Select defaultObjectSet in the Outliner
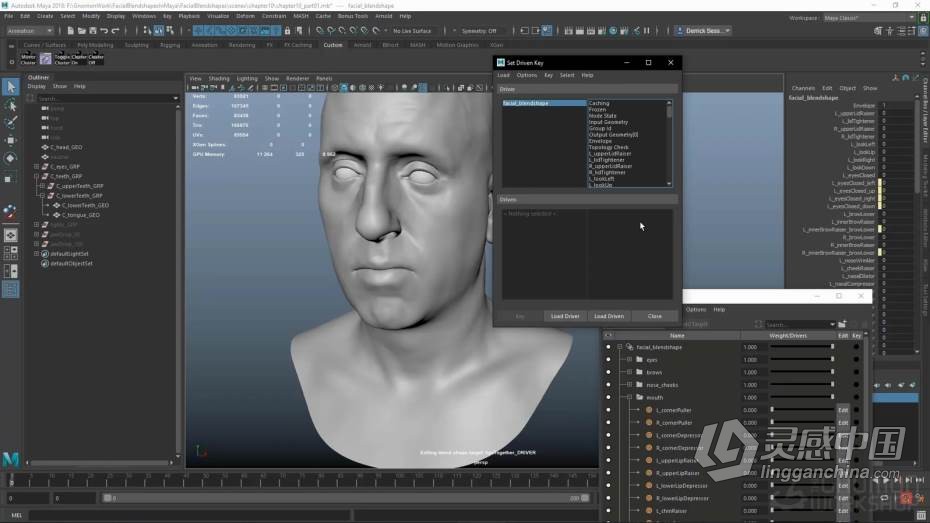The width and height of the screenshot is (930, 523). click(x=71, y=263)
